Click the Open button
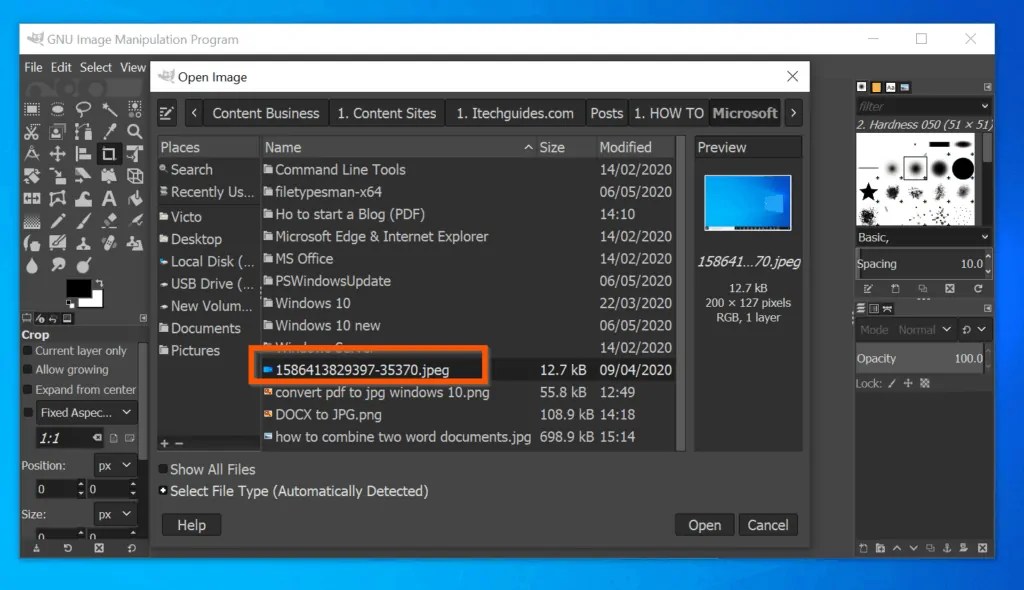 (x=704, y=524)
